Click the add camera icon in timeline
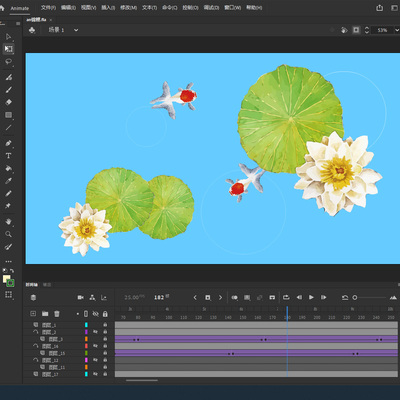Viewport: 400px width, 400px height. pyautogui.click(x=81, y=297)
